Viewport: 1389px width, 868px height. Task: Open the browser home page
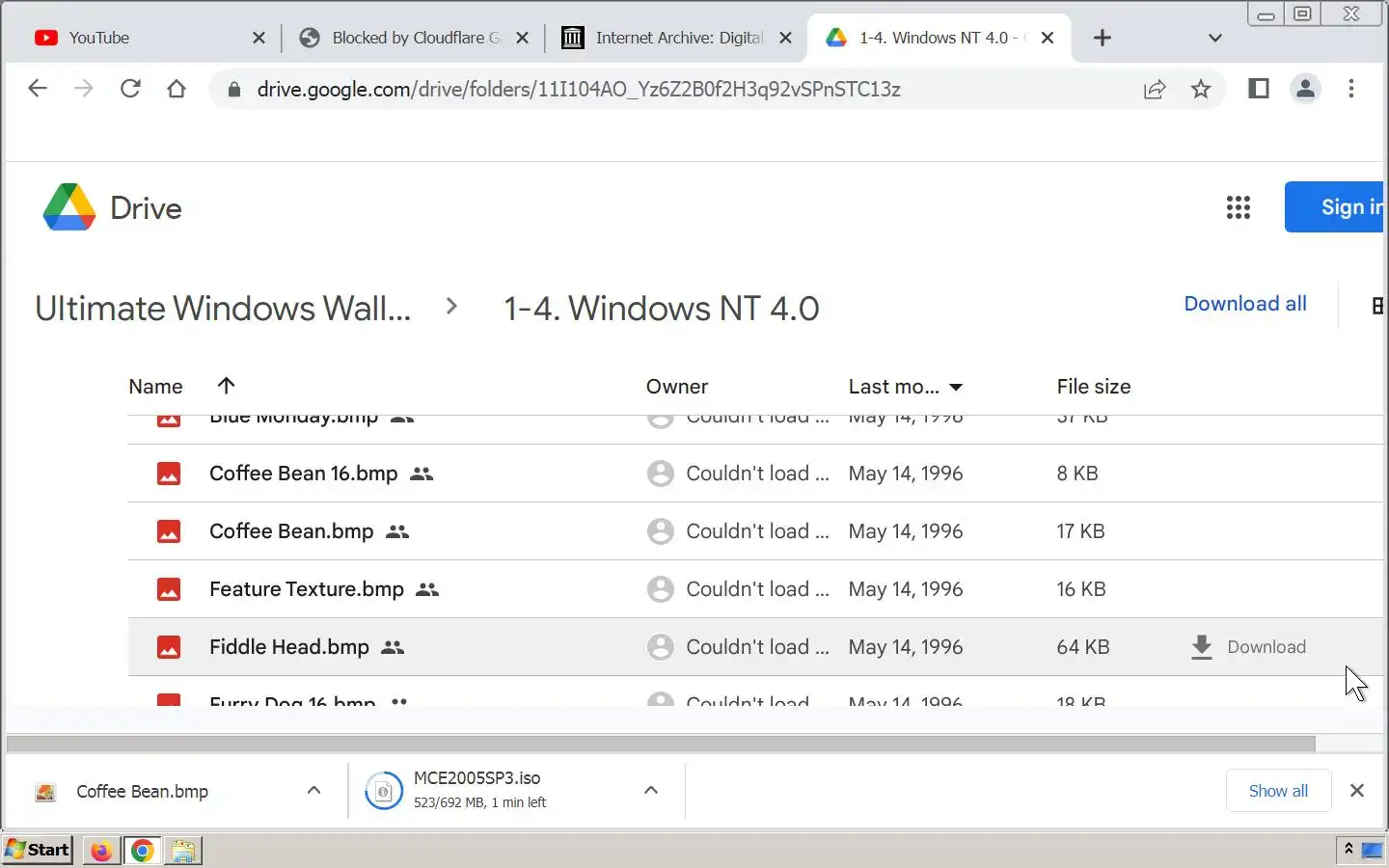(177, 89)
